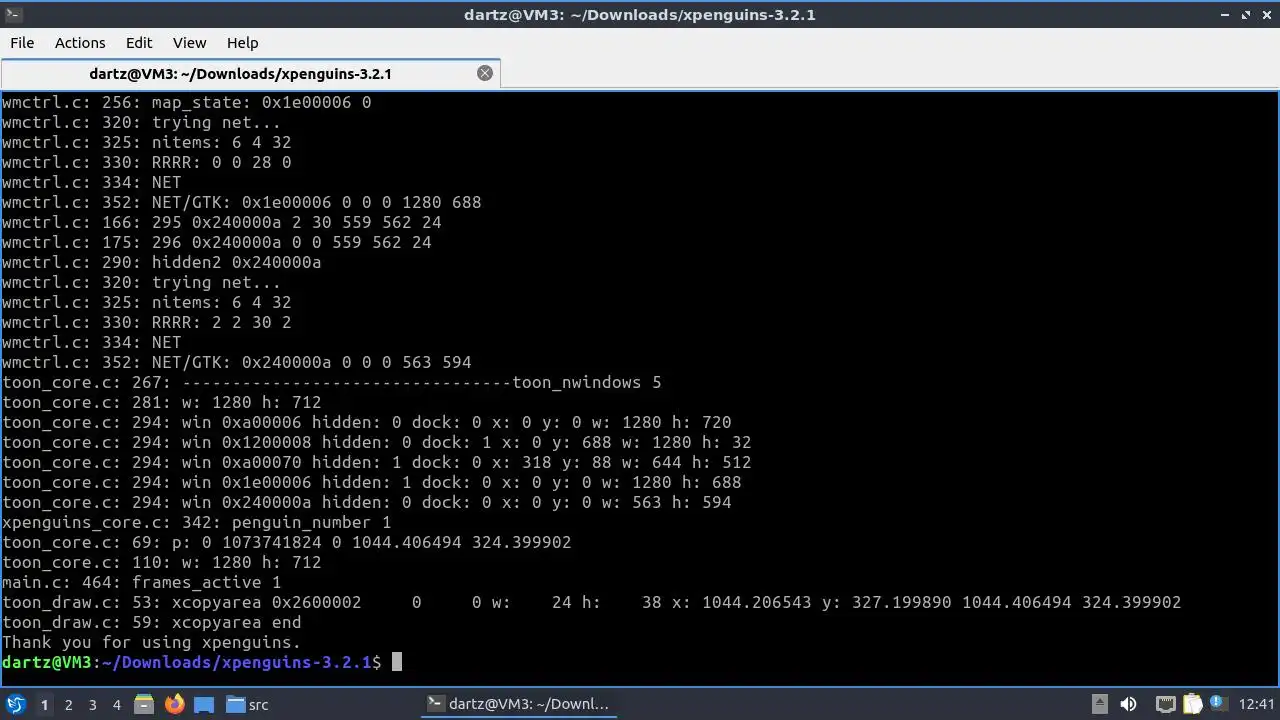
Task: Activate the terminal taskbar button
Action: point(518,704)
